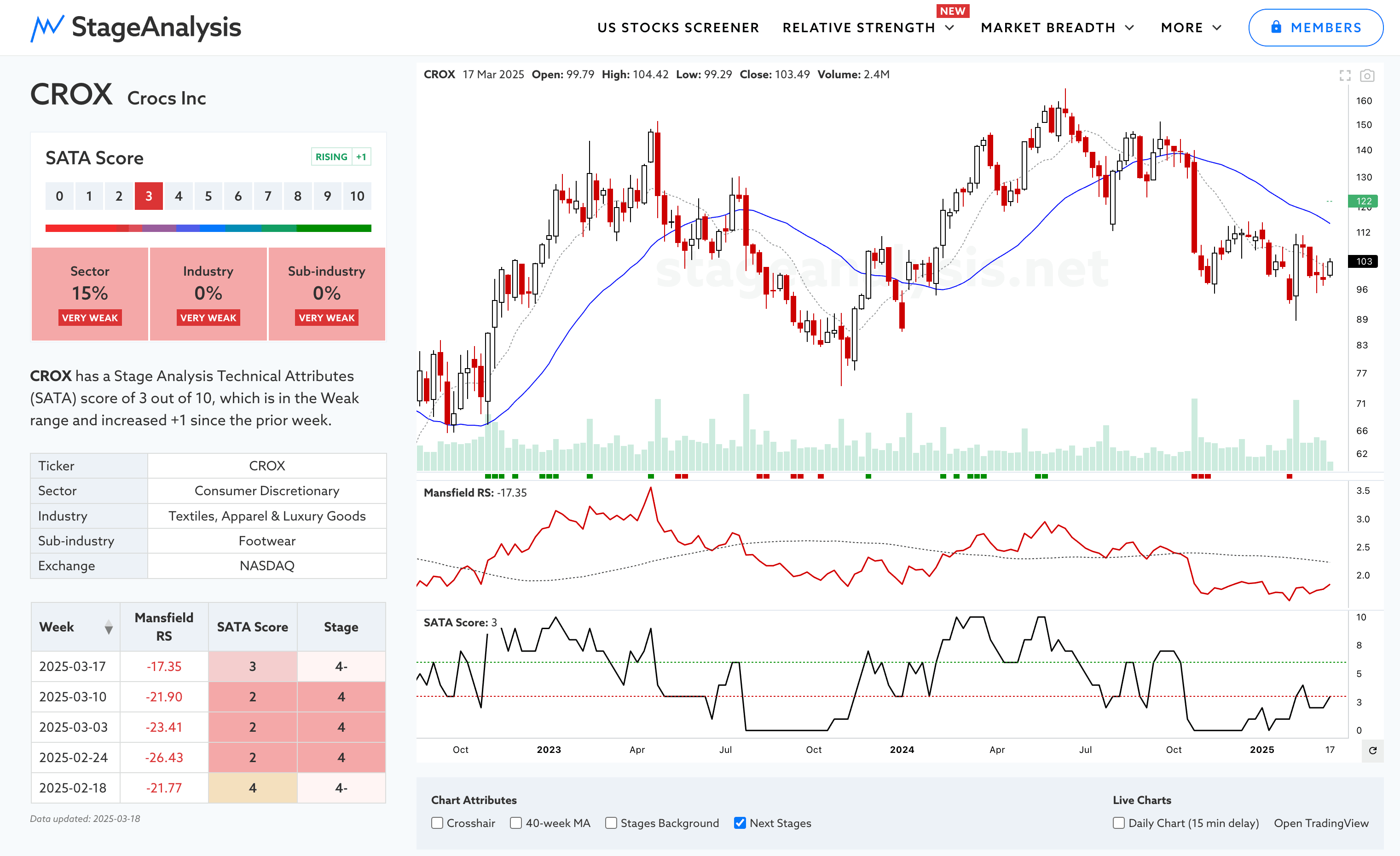The image size is (1400, 856).
Task: Click the Members button
Action: pyautogui.click(x=1315, y=27)
